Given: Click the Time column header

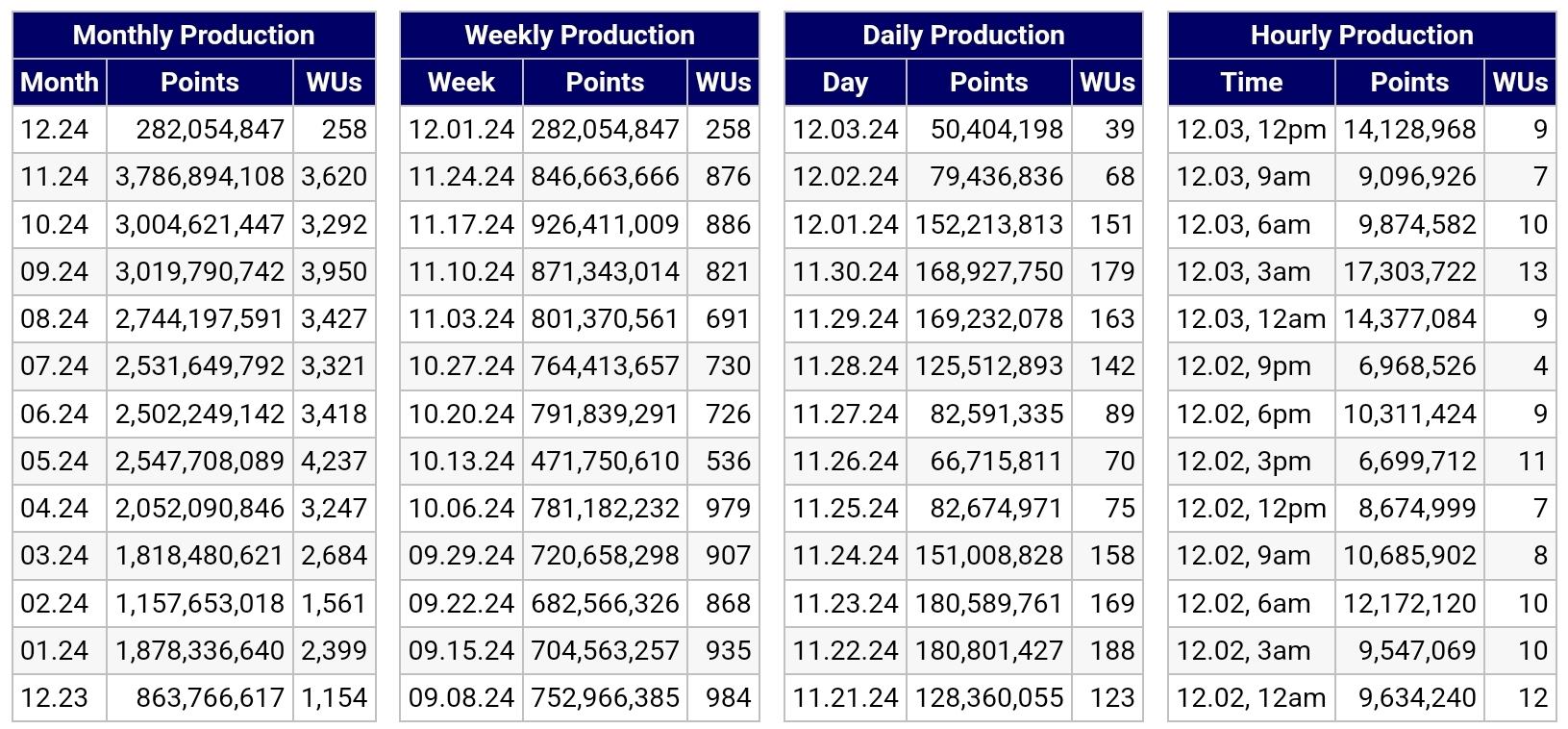Looking at the screenshot, I should point(1251,83).
